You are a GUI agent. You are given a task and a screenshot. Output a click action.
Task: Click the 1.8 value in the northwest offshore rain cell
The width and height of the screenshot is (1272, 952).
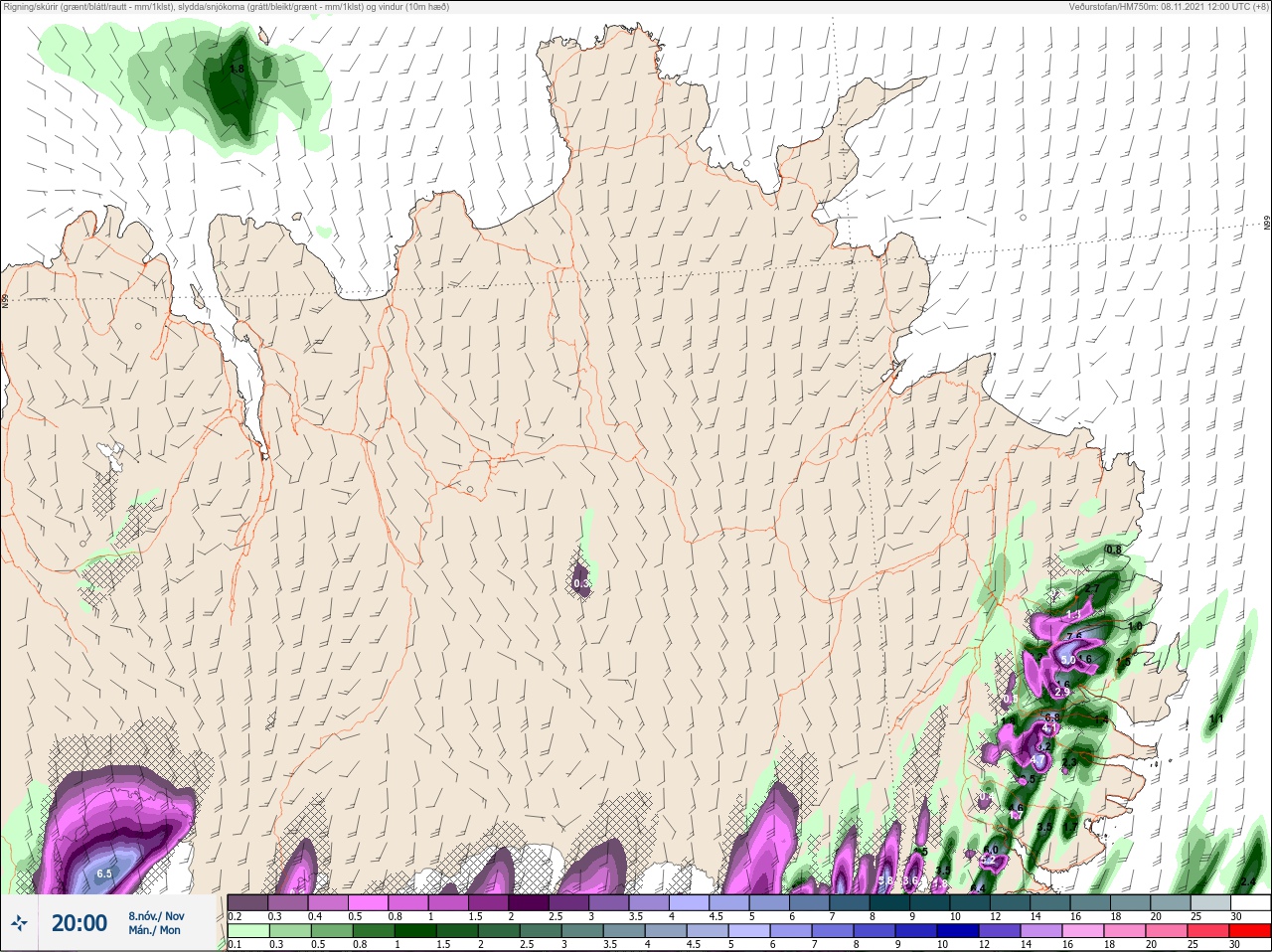(237, 70)
